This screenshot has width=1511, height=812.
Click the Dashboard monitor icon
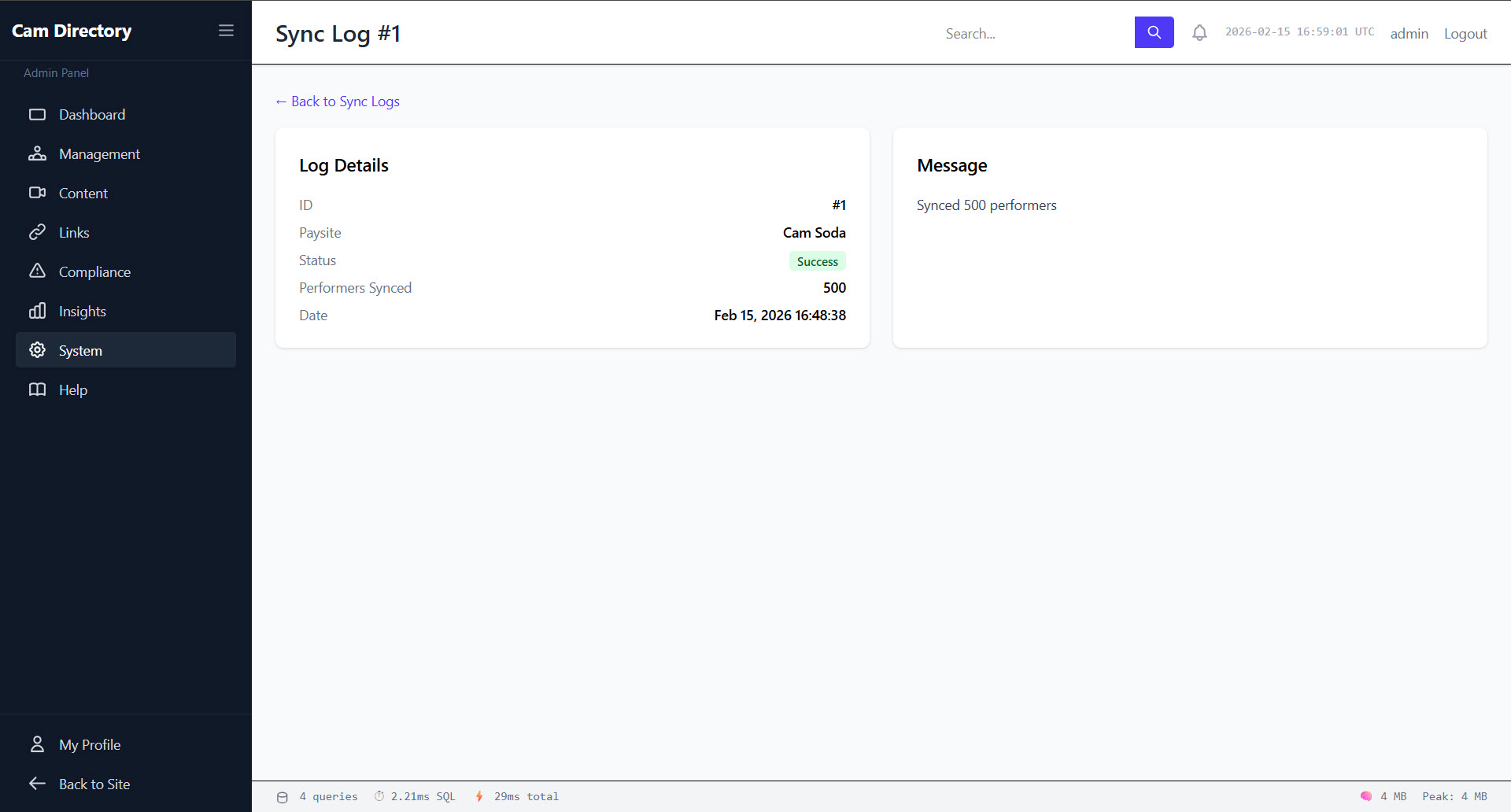(x=37, y=115)
